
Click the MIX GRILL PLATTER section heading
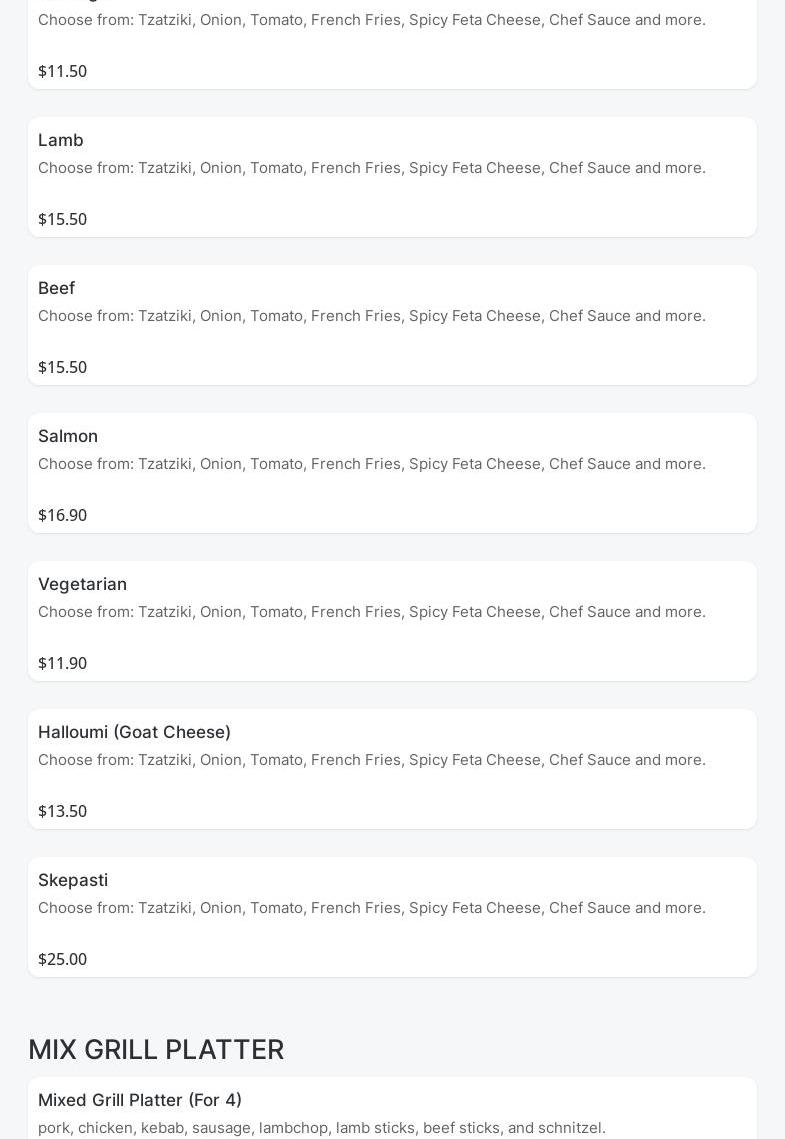coord(156,1050)
